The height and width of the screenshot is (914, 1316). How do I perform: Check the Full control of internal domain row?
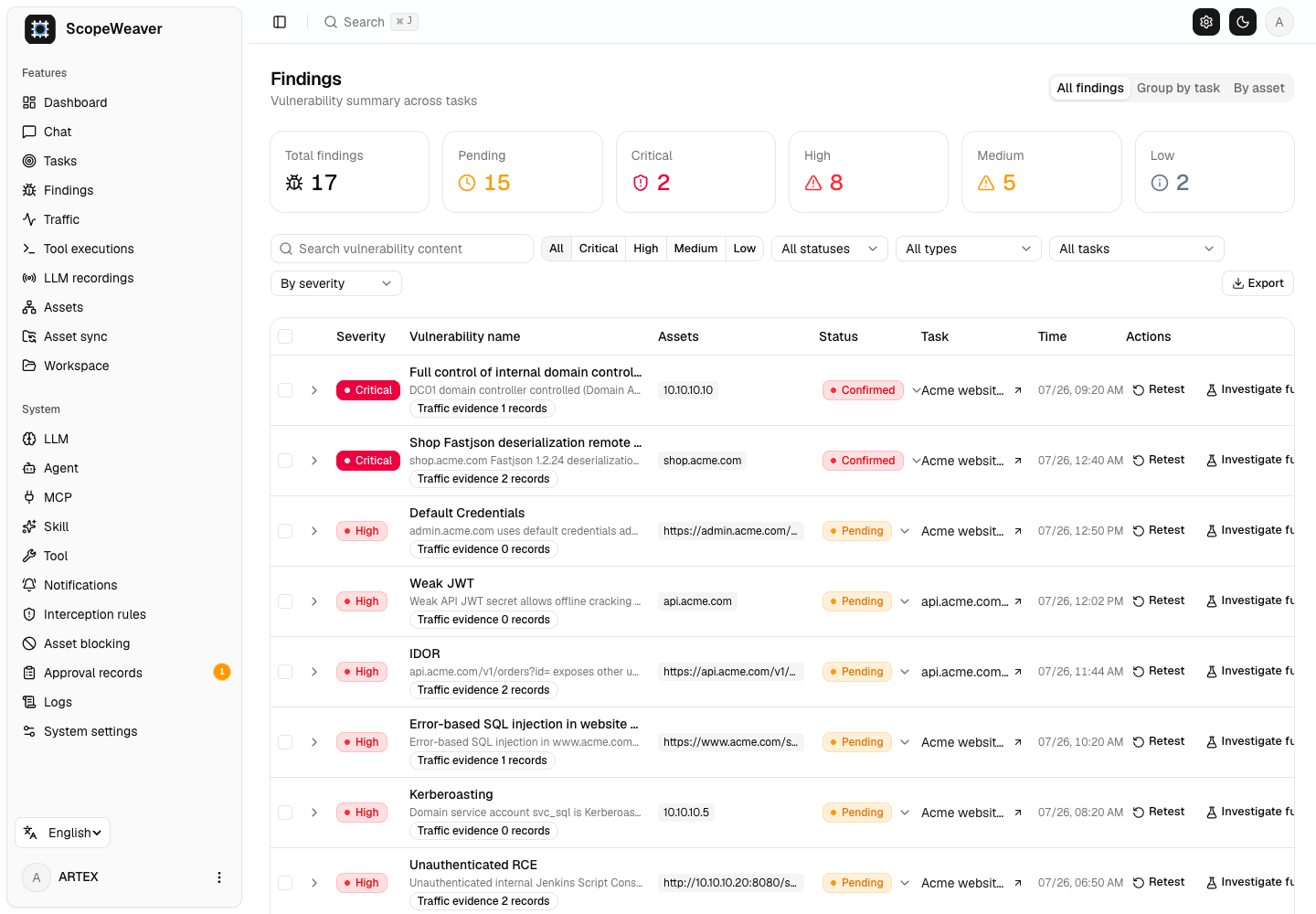[x=285, y=390]
